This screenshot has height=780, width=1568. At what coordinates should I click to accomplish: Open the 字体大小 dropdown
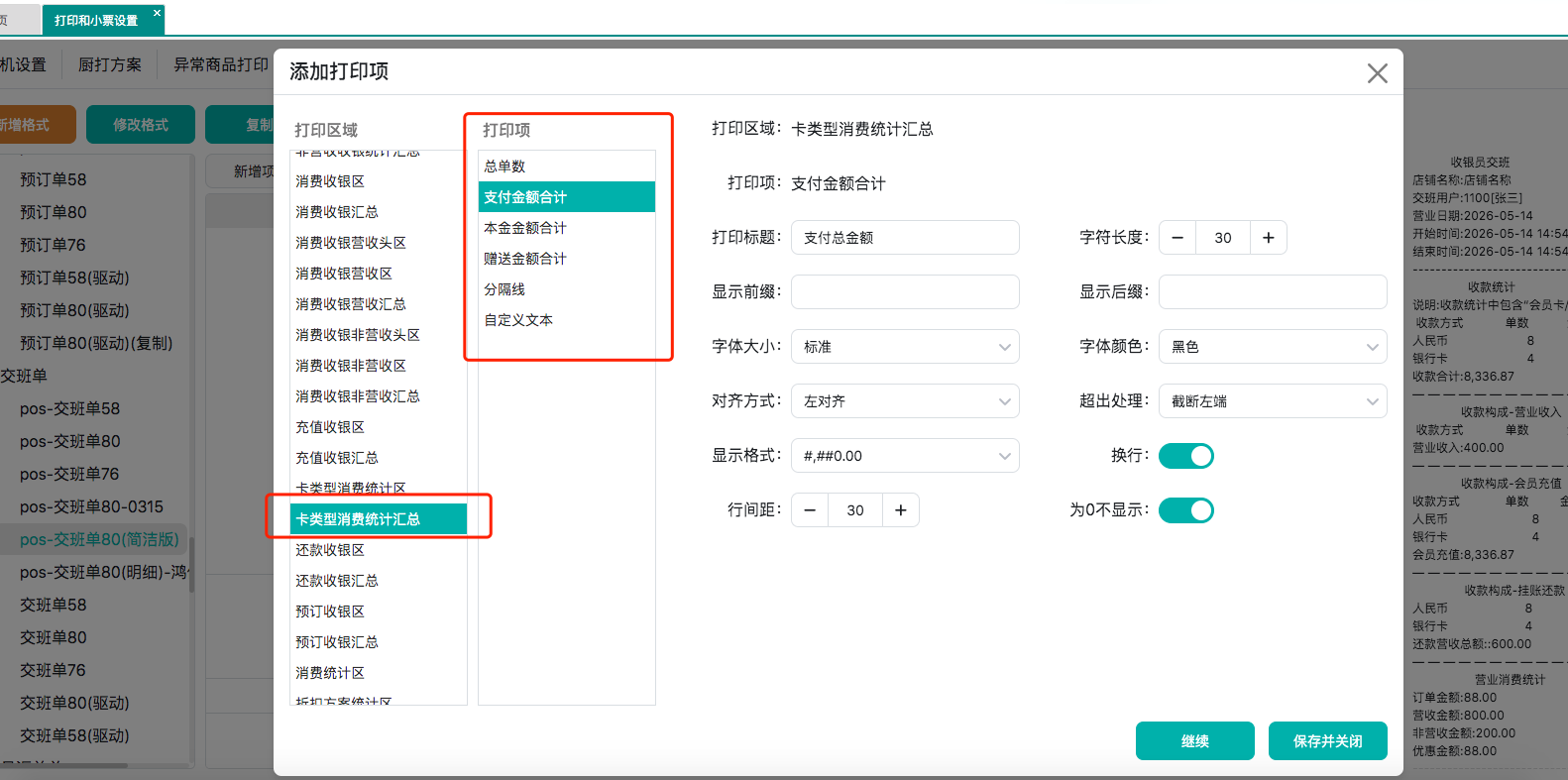point(905,347)
